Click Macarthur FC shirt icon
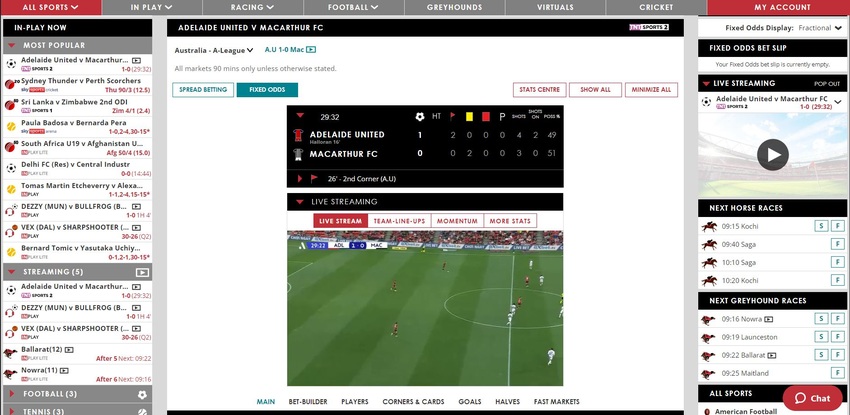 click(298, 154)
